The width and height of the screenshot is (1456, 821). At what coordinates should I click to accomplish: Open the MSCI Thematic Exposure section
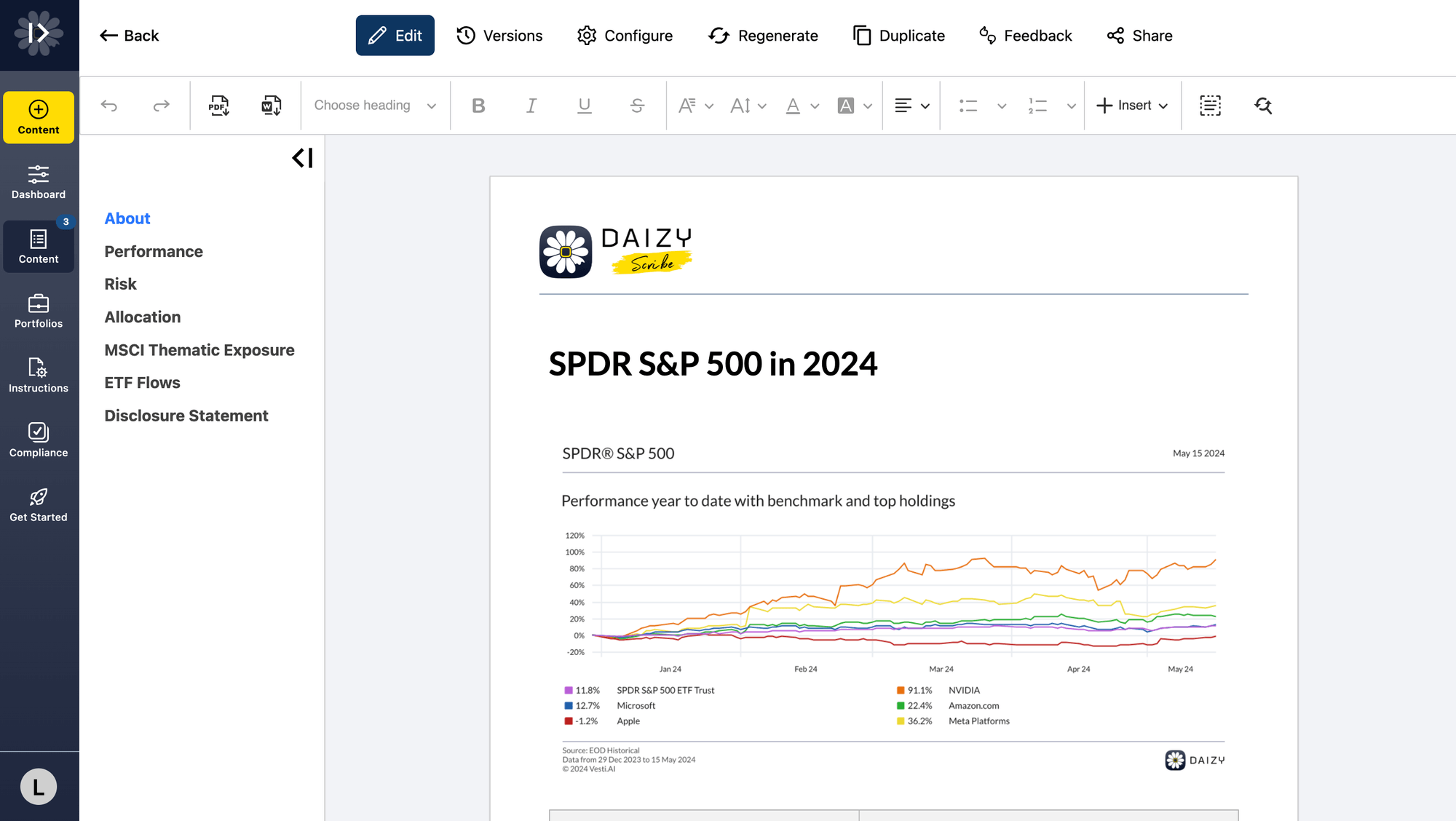(199, 350)
